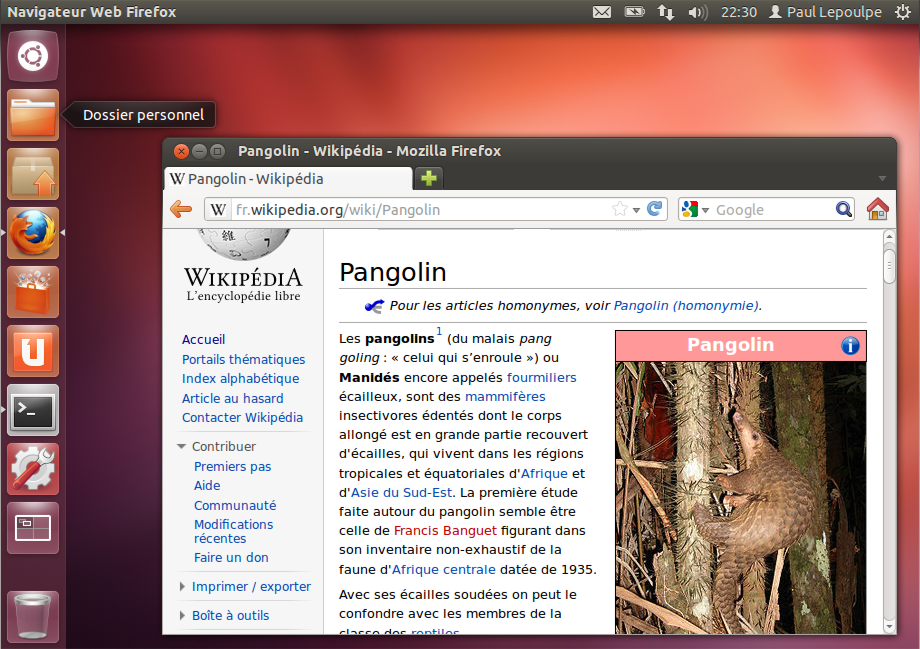Click the scrollbar up arrow
The height and width of the screenshot is (649, 920).
(889, 236)
